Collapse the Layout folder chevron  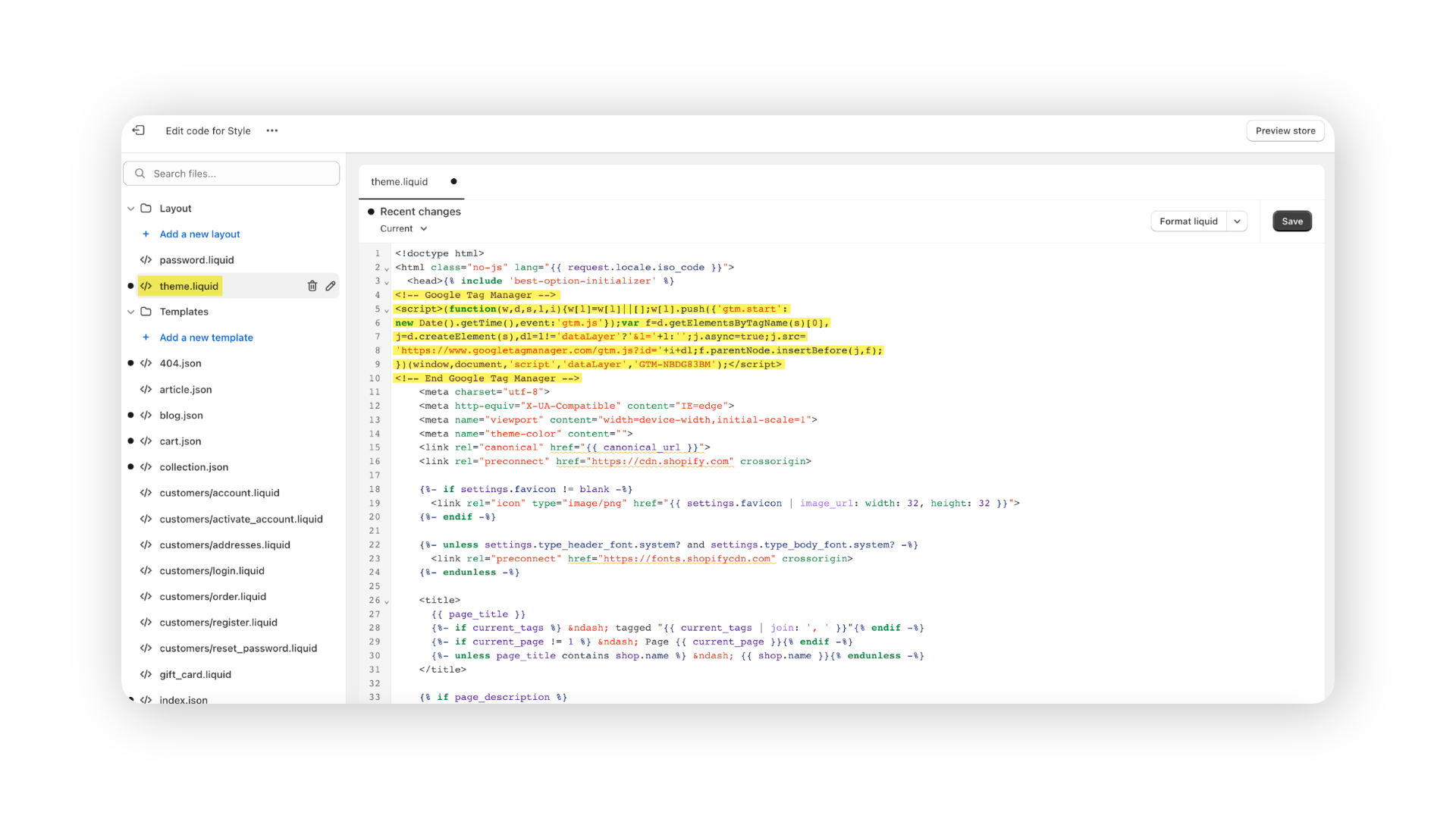[x=130, y=209]
